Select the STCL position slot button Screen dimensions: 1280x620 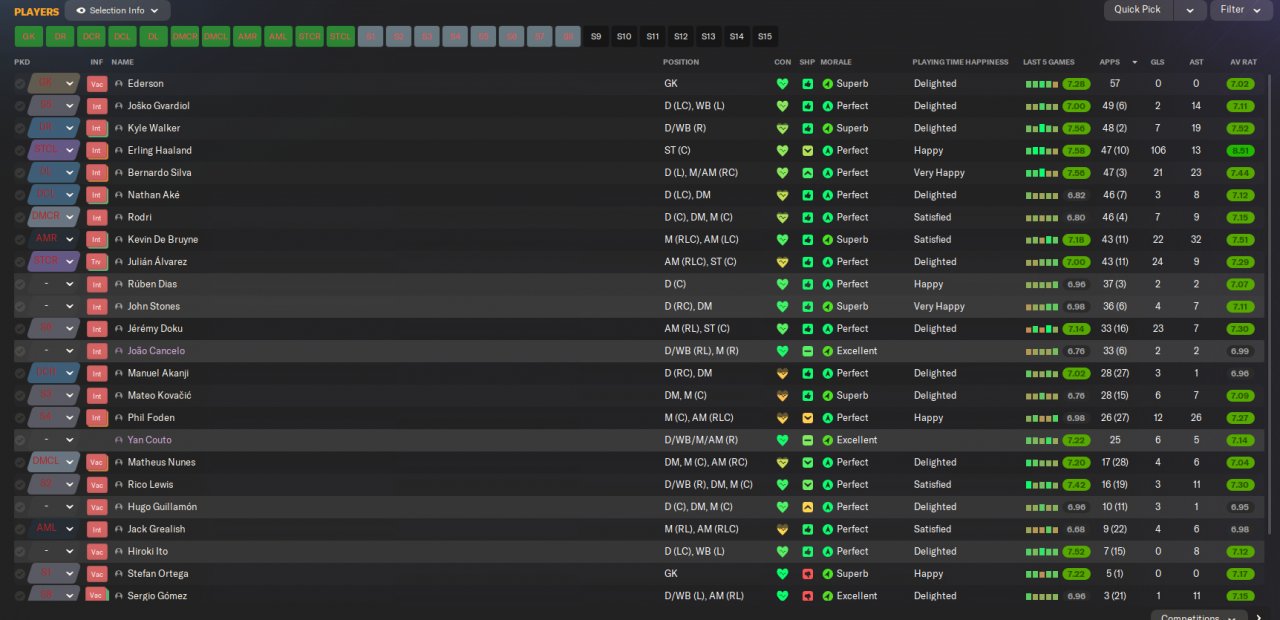pyautogui.click(x=341, y=37)
